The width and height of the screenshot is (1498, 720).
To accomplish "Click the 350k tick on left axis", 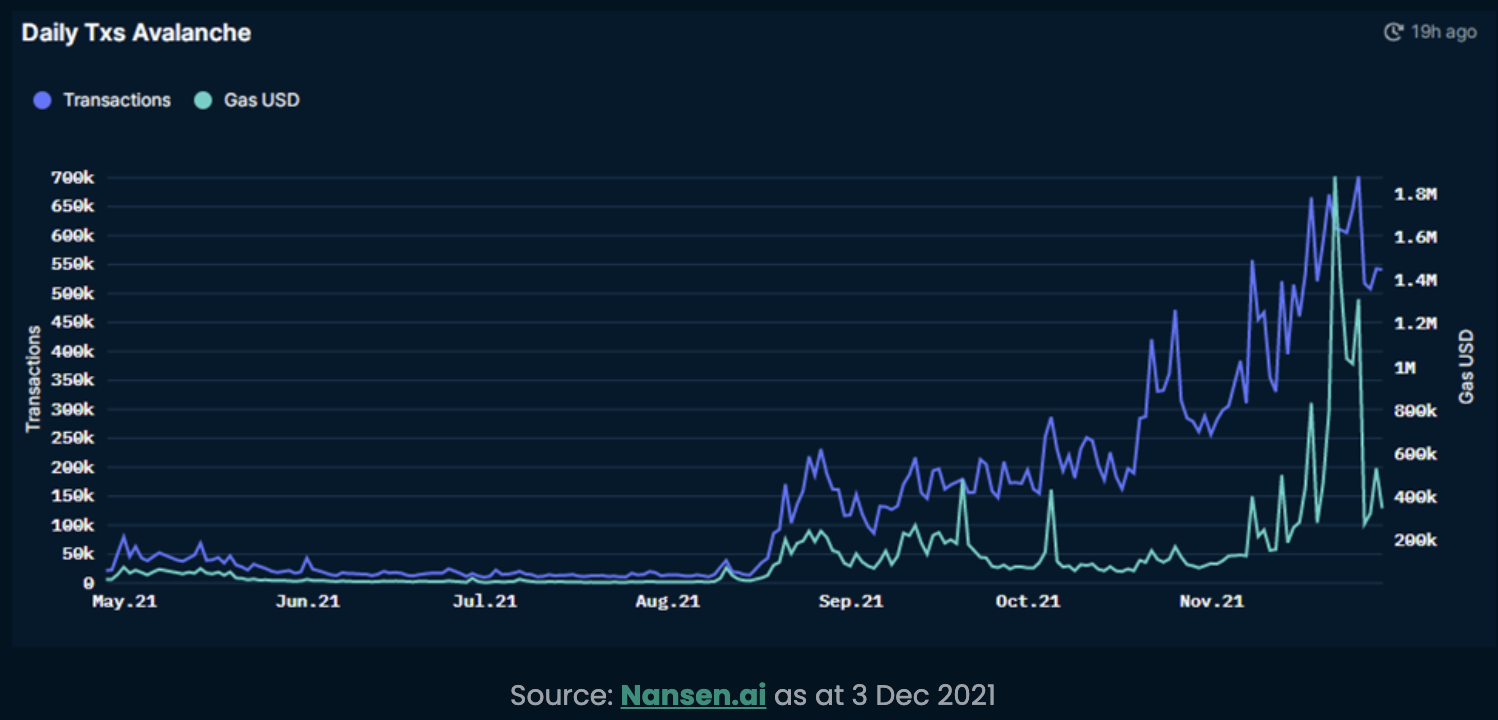I will pos(72,381).
